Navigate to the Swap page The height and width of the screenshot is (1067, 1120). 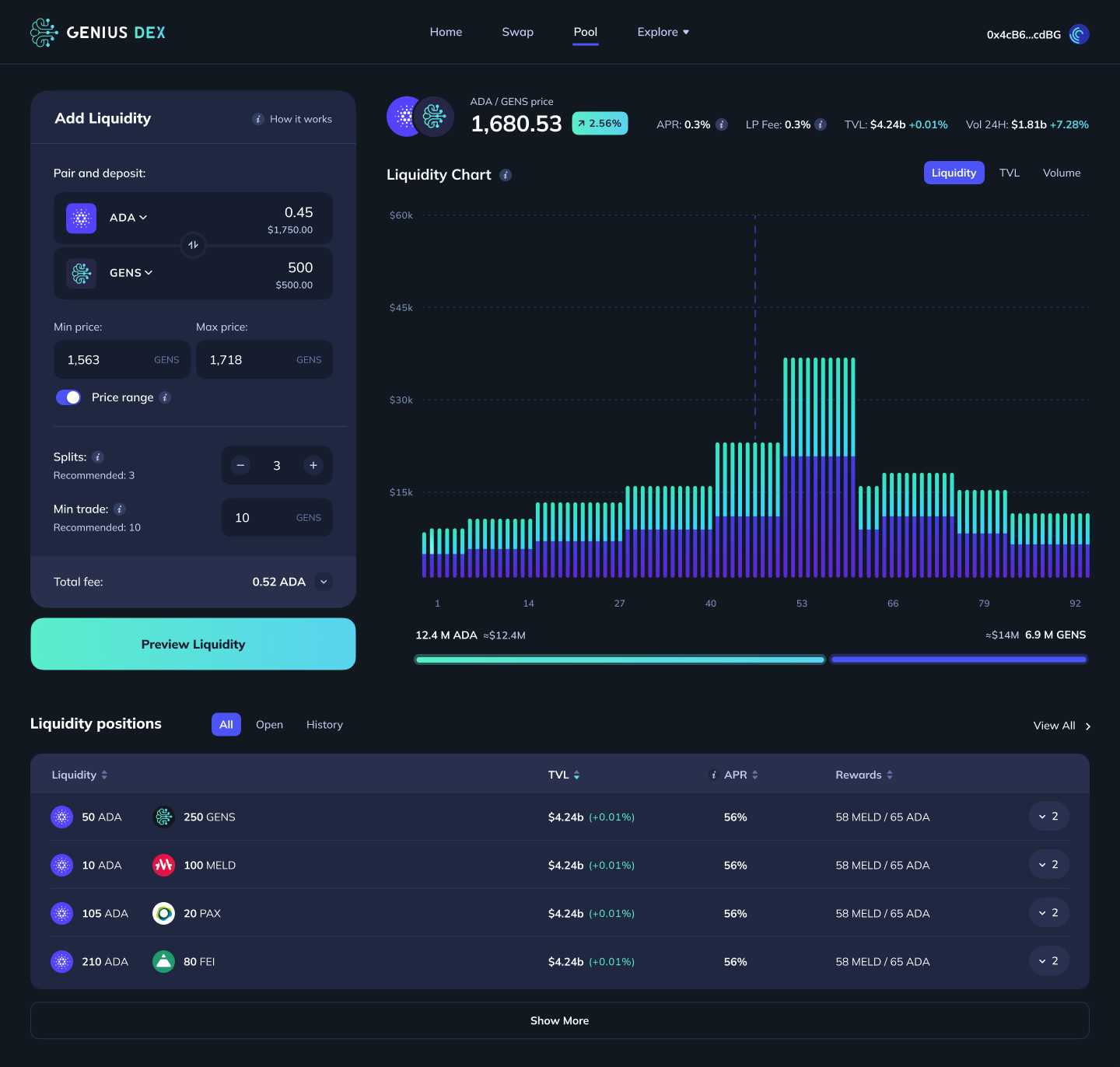tap(517, 32)
